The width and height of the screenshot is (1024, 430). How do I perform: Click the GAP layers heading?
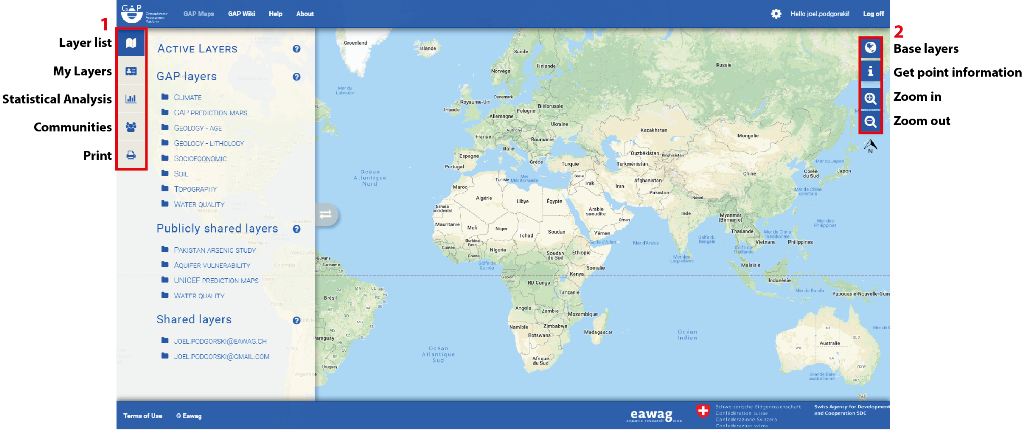pyautogui.click(x=186, y=76)
